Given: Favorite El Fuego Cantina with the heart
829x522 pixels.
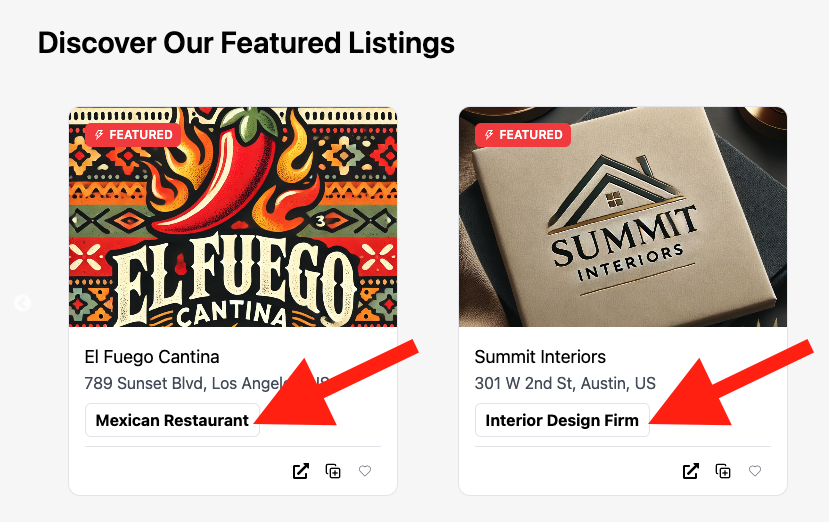Looking at the screenshot, I should coord(365,471).
